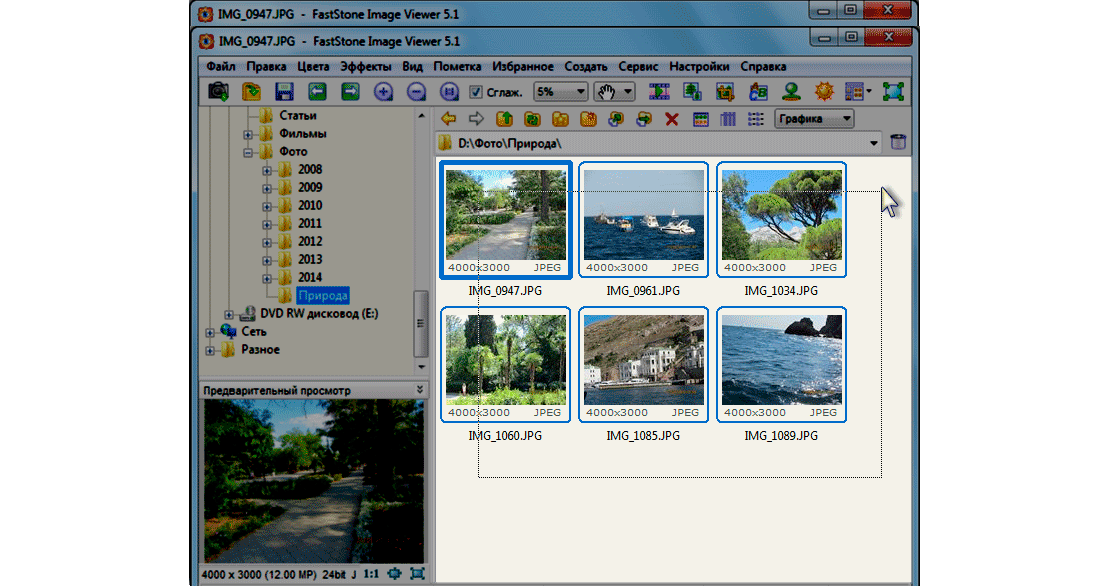Click the zoom out magnifier icon
The height and width of the screenshot is (586, 1096).
tap(416, 92)
